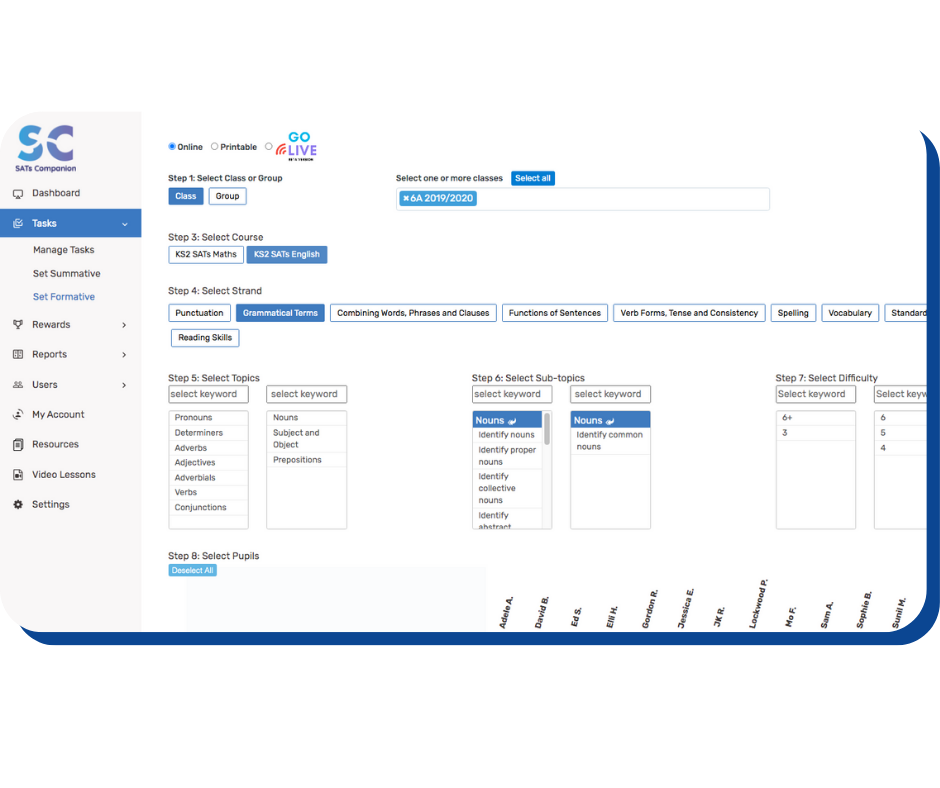Expand the Rewards submenu arrow

click(124, 324)
